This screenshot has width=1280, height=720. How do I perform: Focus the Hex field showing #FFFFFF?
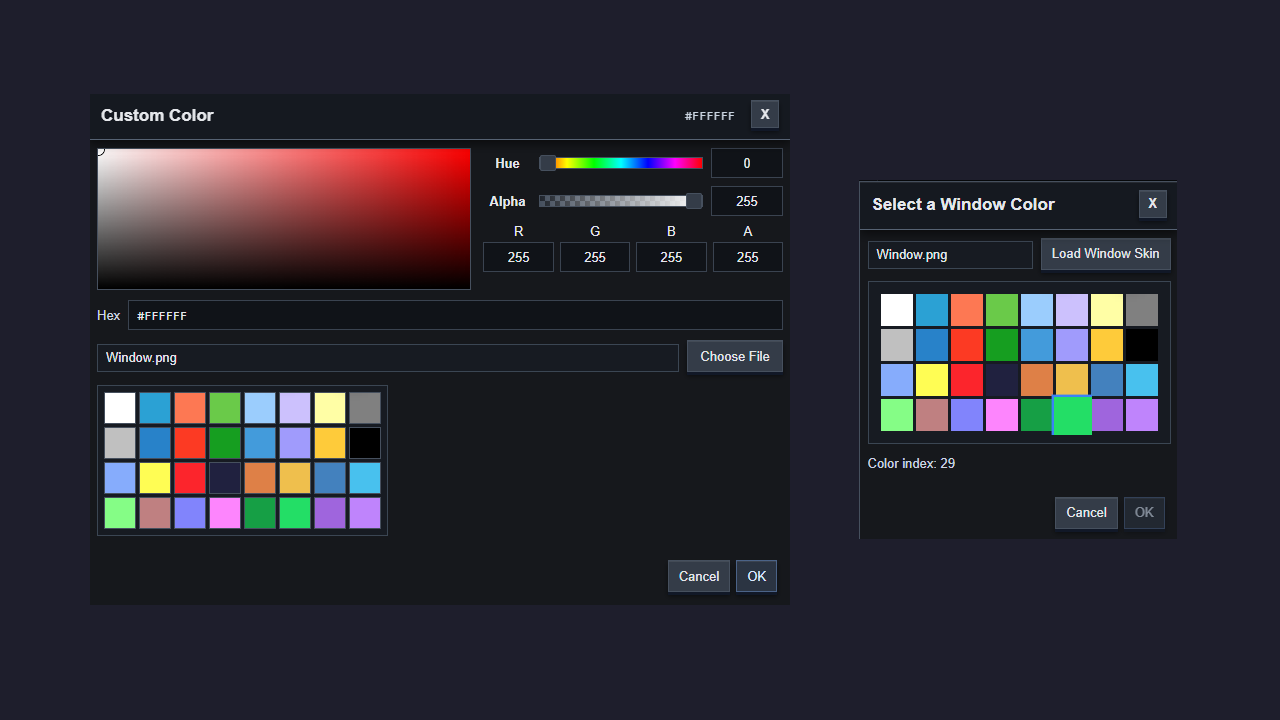point(455,315)
